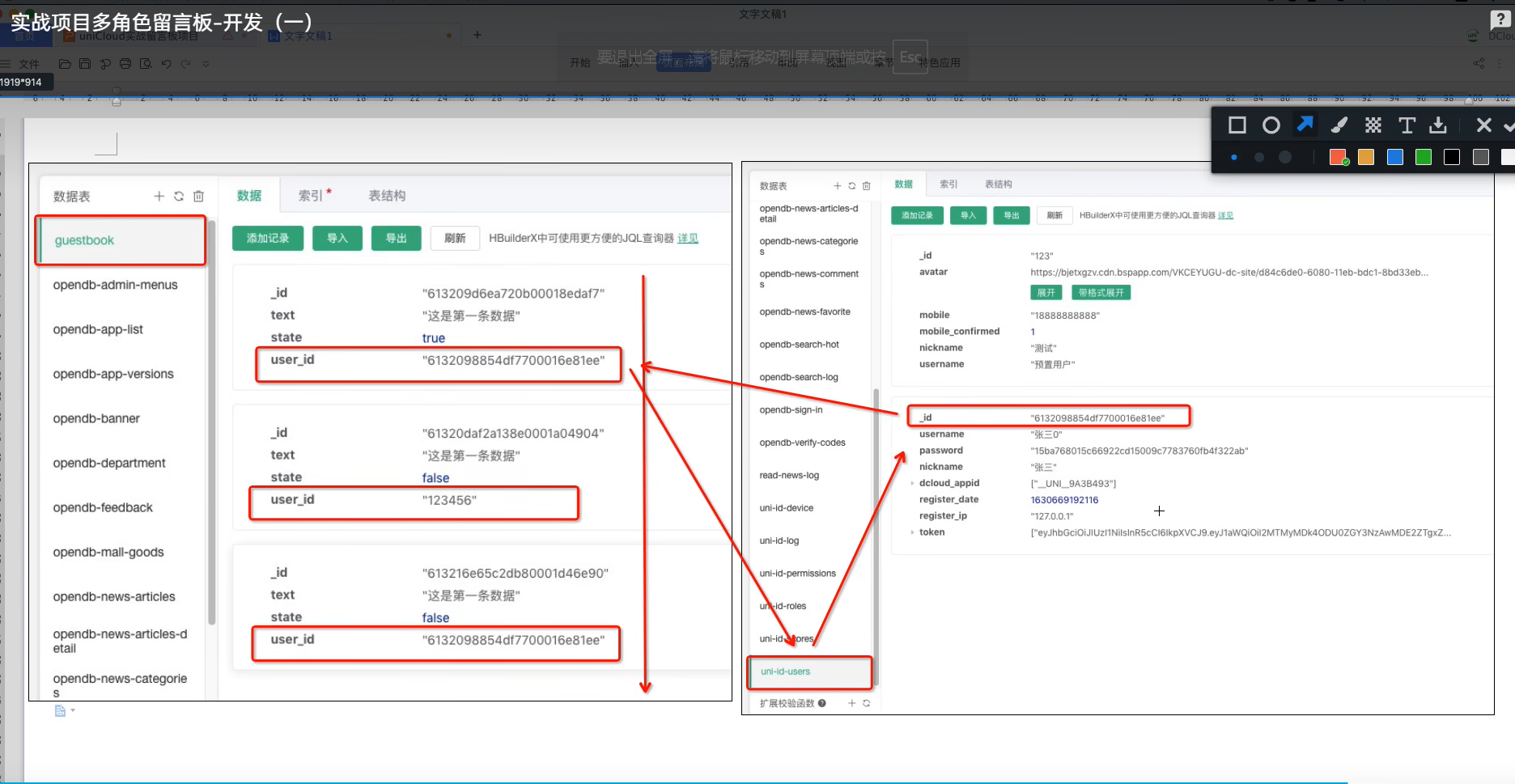Click the 带格式展开 button
Screen dimensions: 1515x784
1101,293
